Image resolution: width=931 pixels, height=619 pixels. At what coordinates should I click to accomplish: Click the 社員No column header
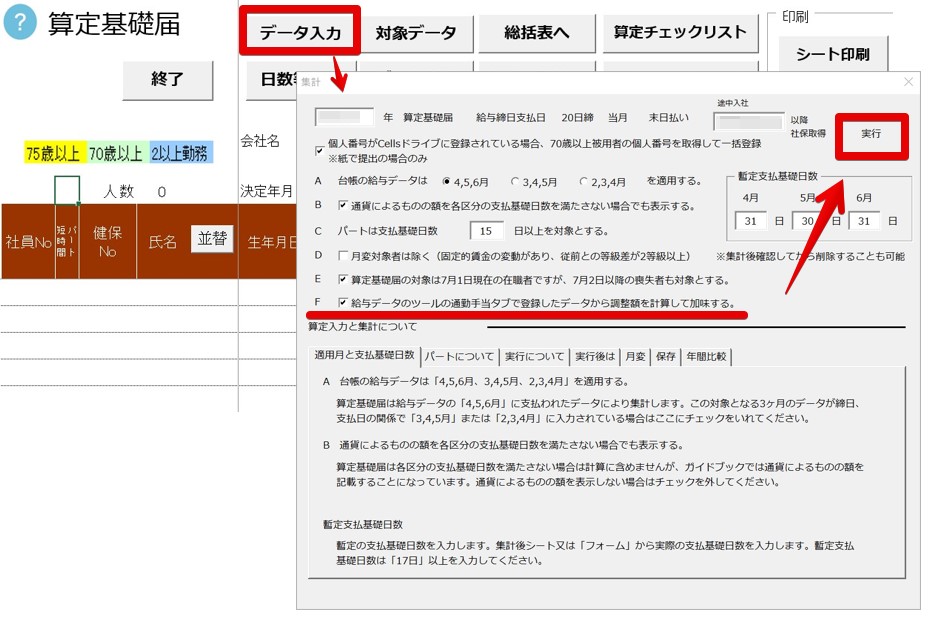coord(28,242)
